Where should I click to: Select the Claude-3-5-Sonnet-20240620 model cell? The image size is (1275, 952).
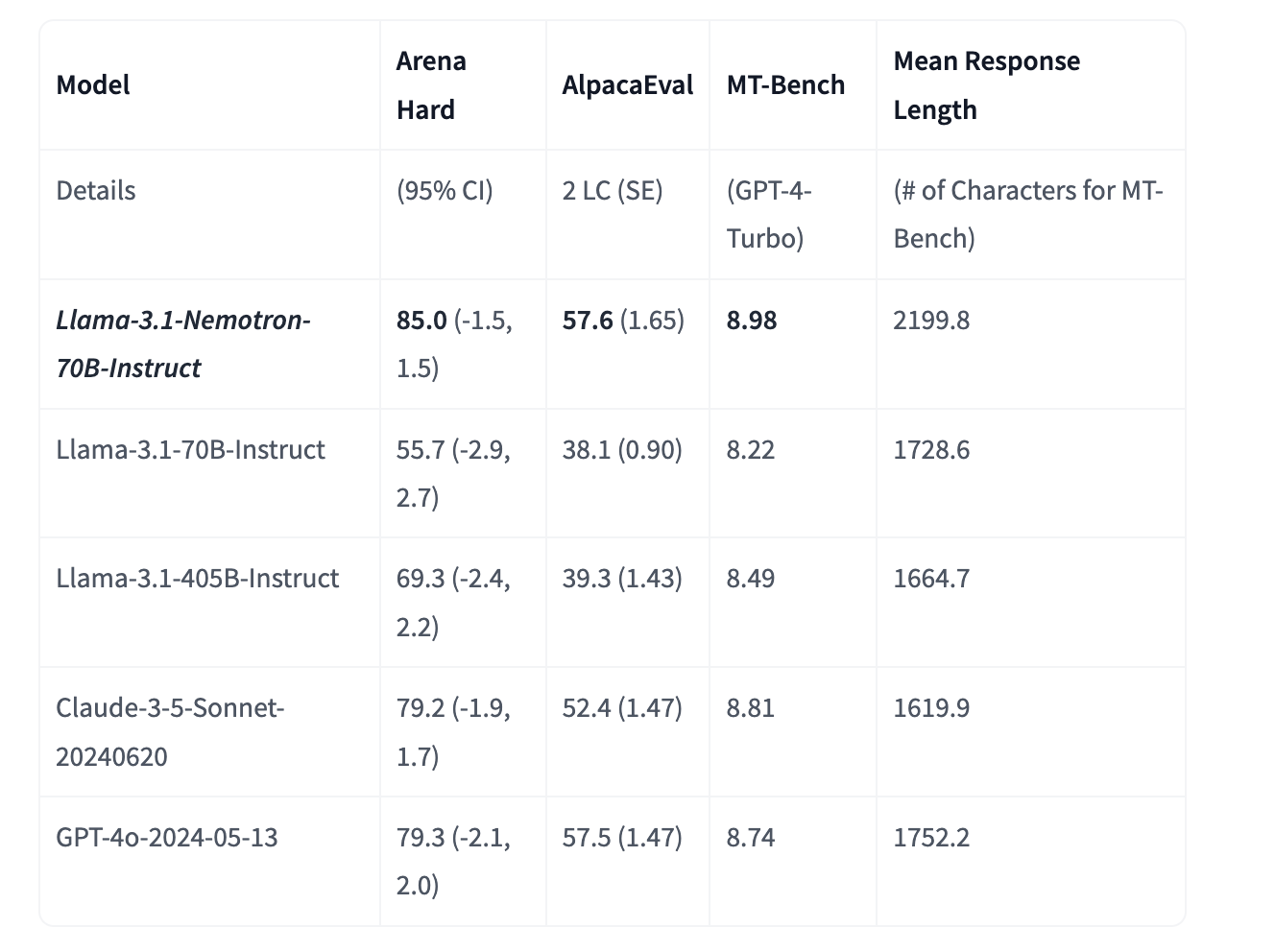pyautogui.click(x=170, y=731)
